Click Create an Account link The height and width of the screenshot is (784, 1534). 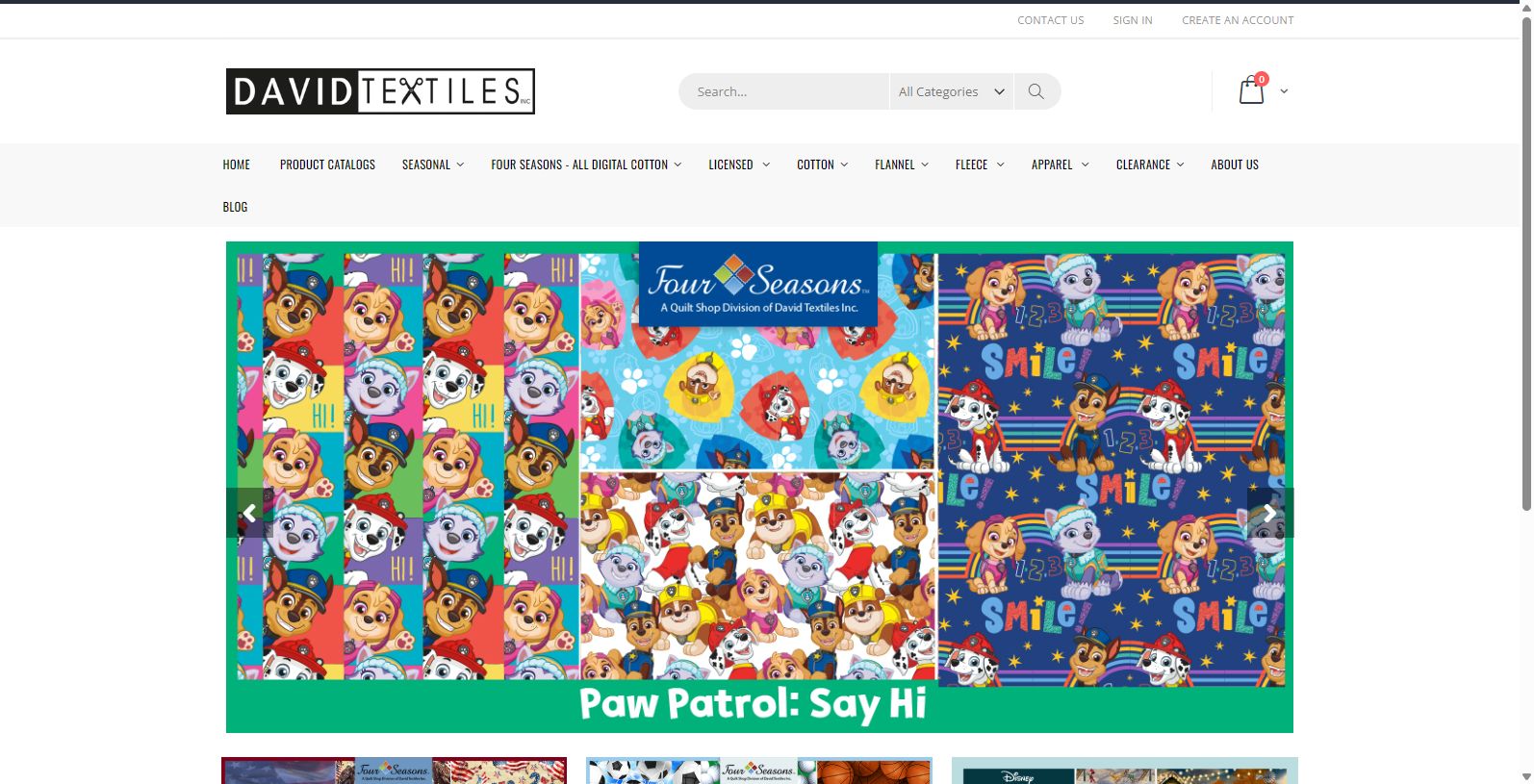(1238, 20)
